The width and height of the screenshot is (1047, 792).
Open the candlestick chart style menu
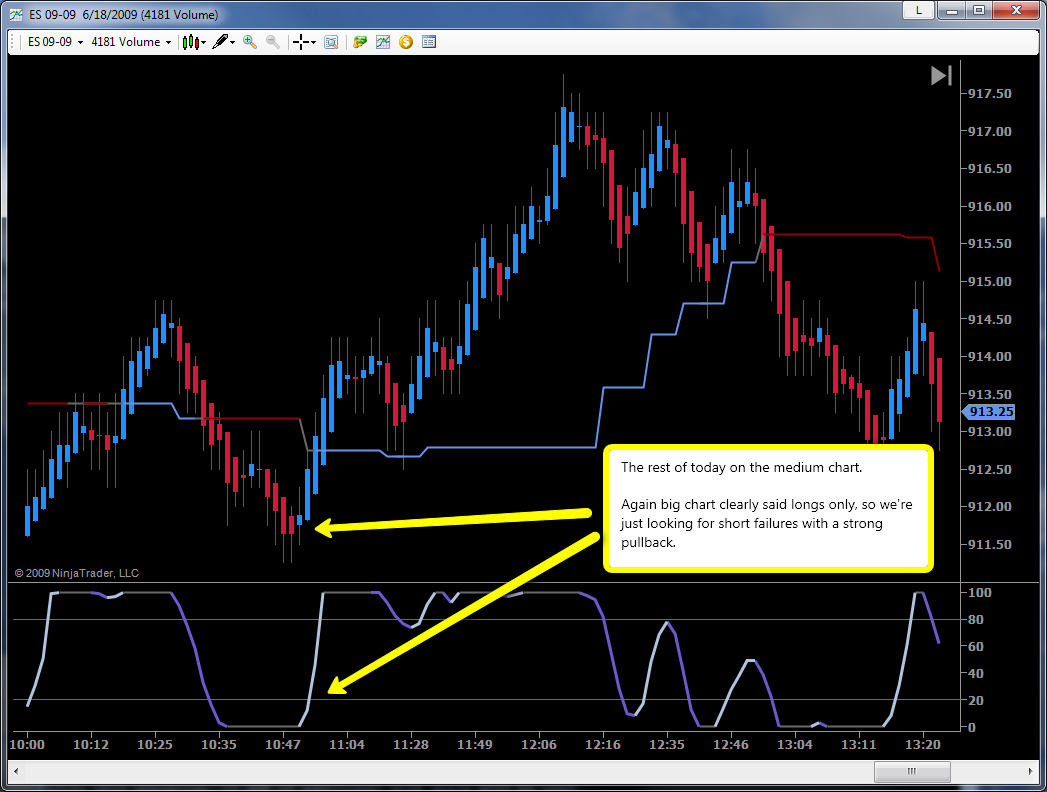(x=194, y=42)
